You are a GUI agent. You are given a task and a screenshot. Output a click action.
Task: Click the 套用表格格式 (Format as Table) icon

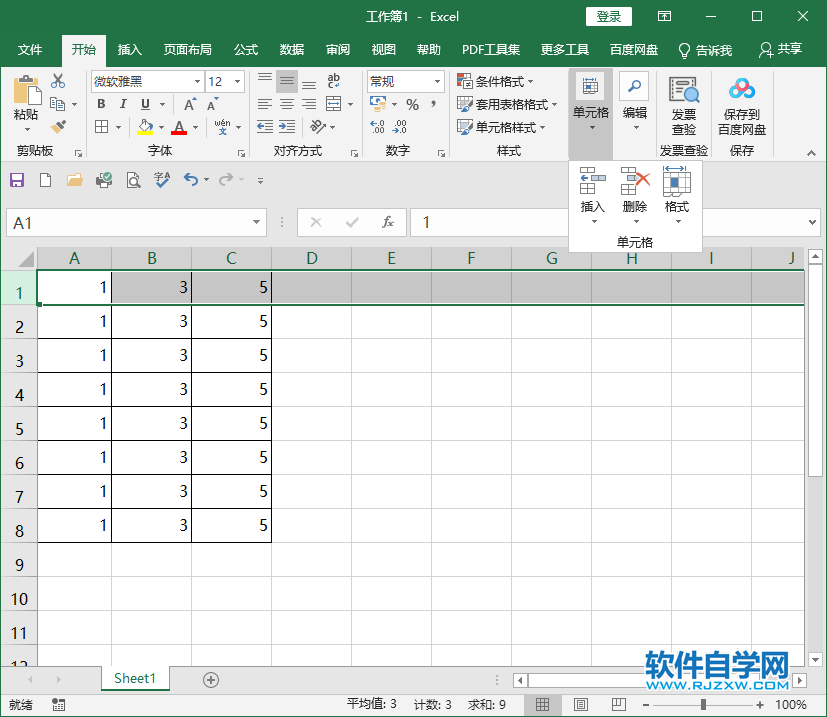(x=505, y=104)
